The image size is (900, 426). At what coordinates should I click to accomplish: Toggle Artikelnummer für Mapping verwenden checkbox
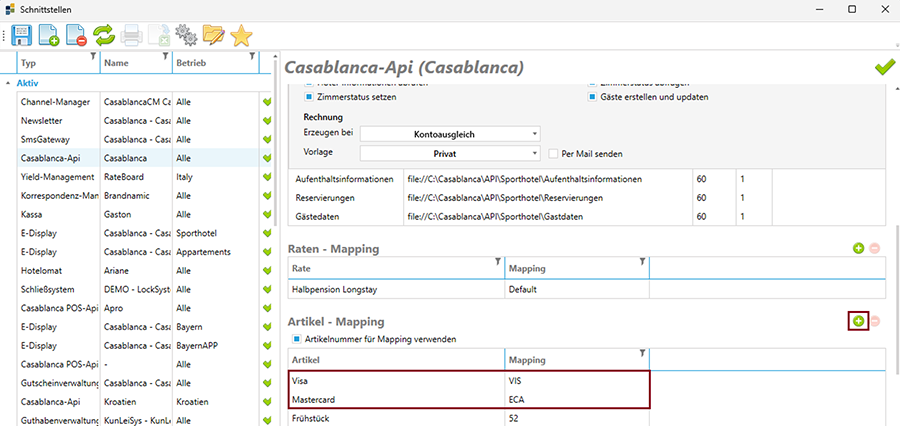point(295,339)
